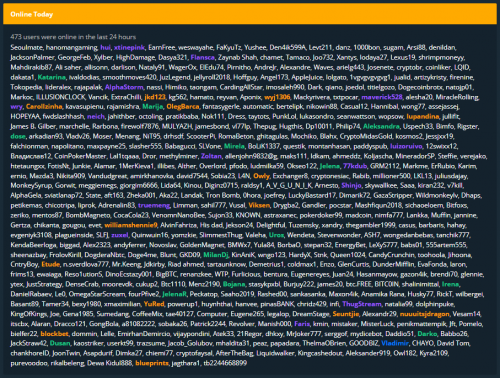The image size is (500, 378).
Task: Open williamshennie9's profile
Action: pyautogui.click(x=131, y=225)
